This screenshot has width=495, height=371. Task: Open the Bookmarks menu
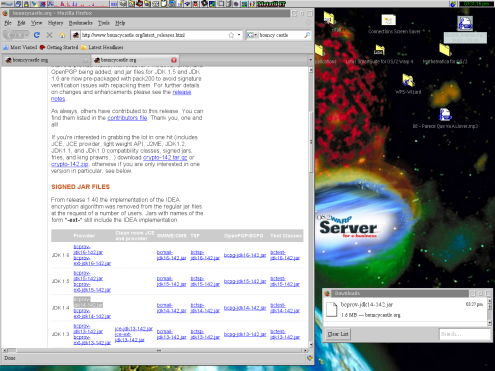pyautogui.click(x=80, y=23)
